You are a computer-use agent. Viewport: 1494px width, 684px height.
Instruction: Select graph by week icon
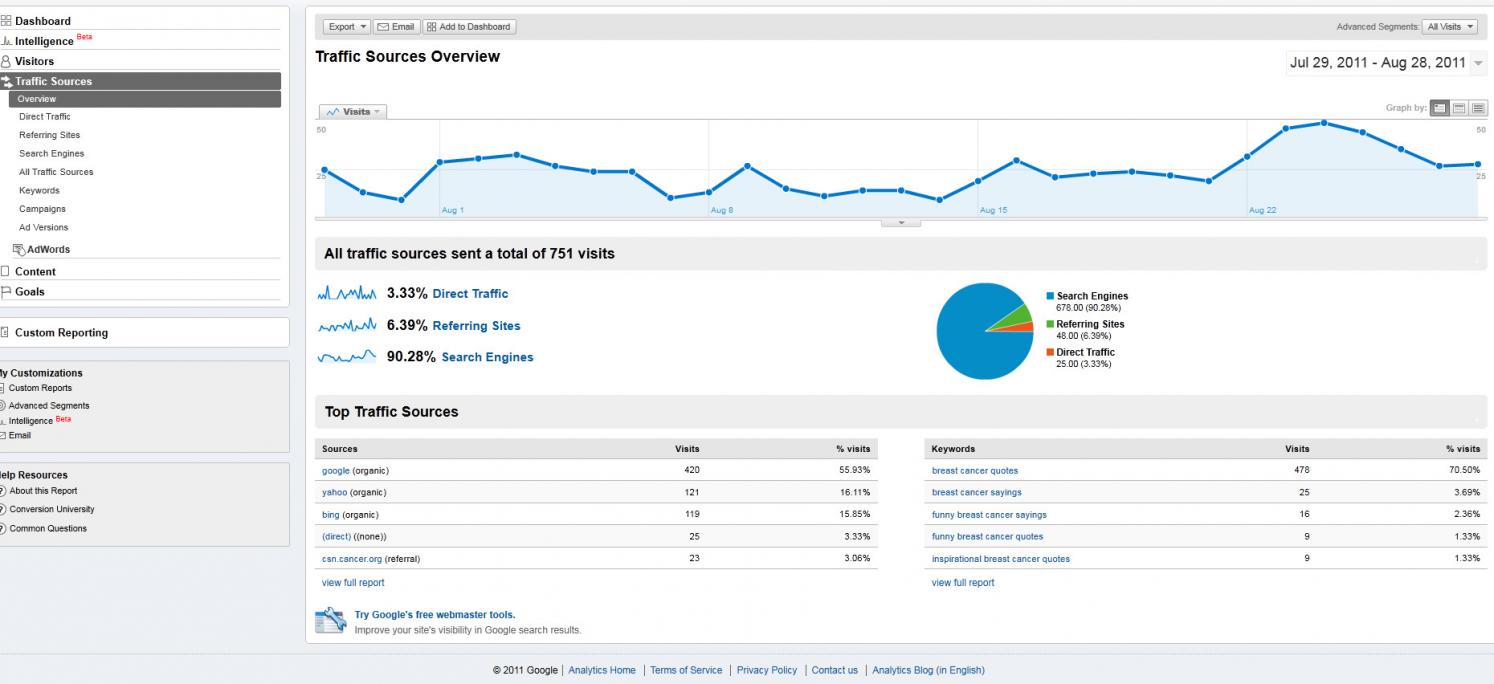1460,108
